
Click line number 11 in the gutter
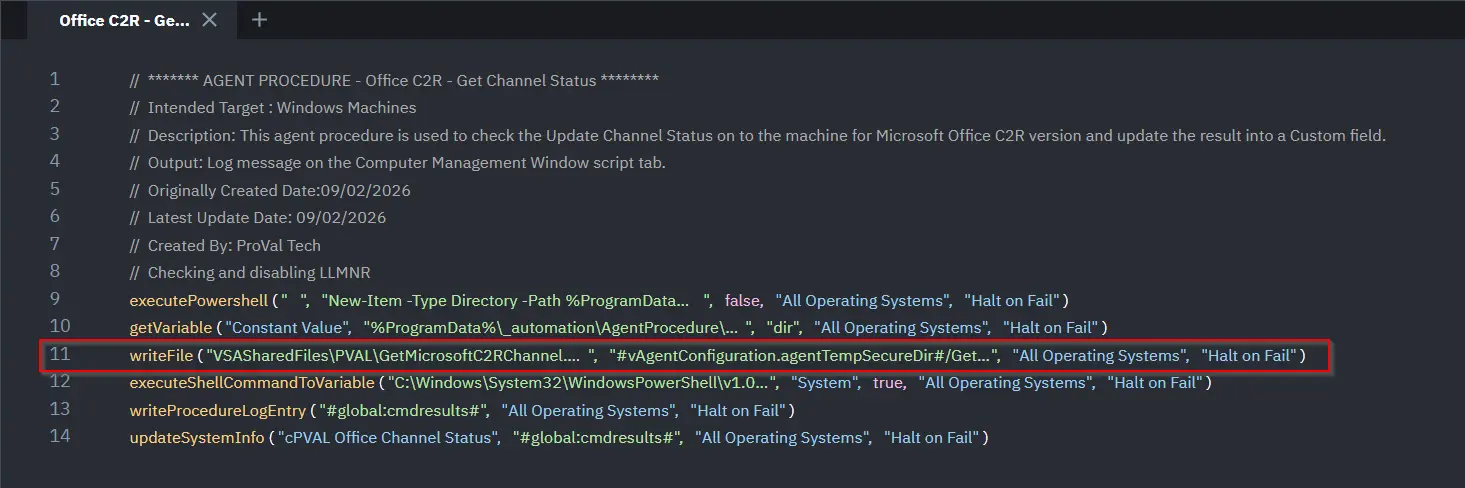tap(59, 353)
